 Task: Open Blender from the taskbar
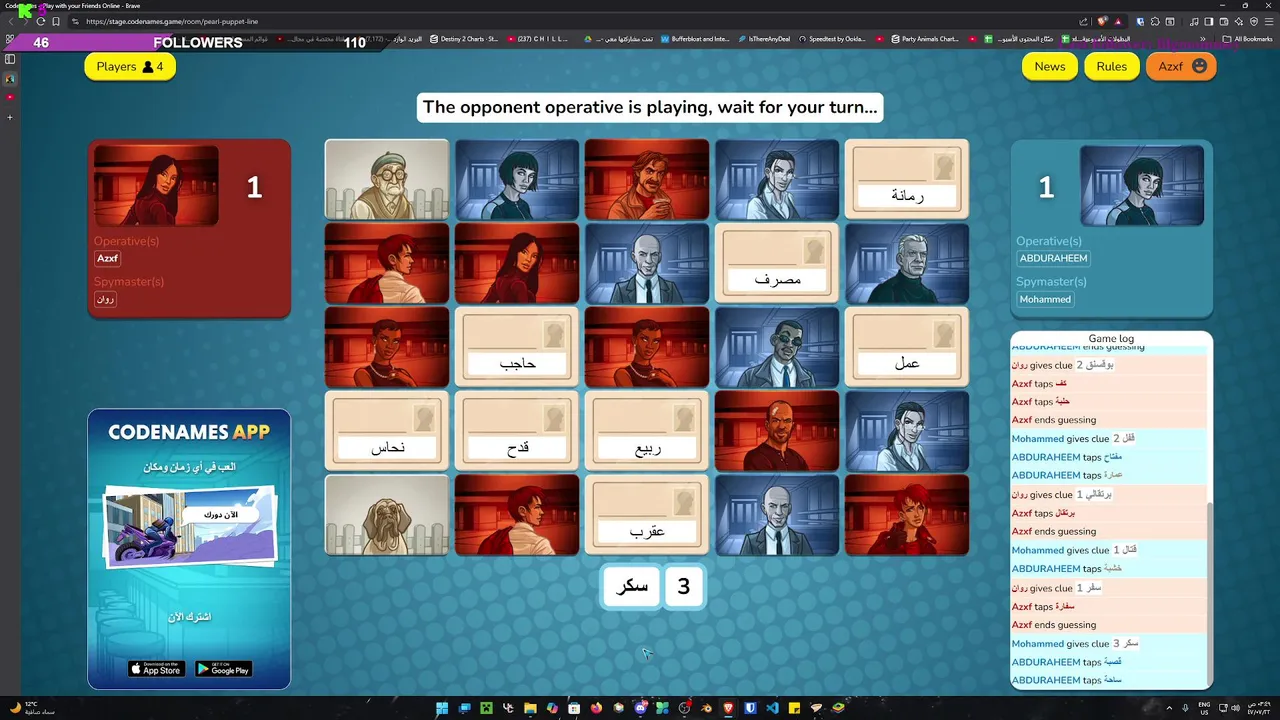pyautogui.click(x=706, y=708)
